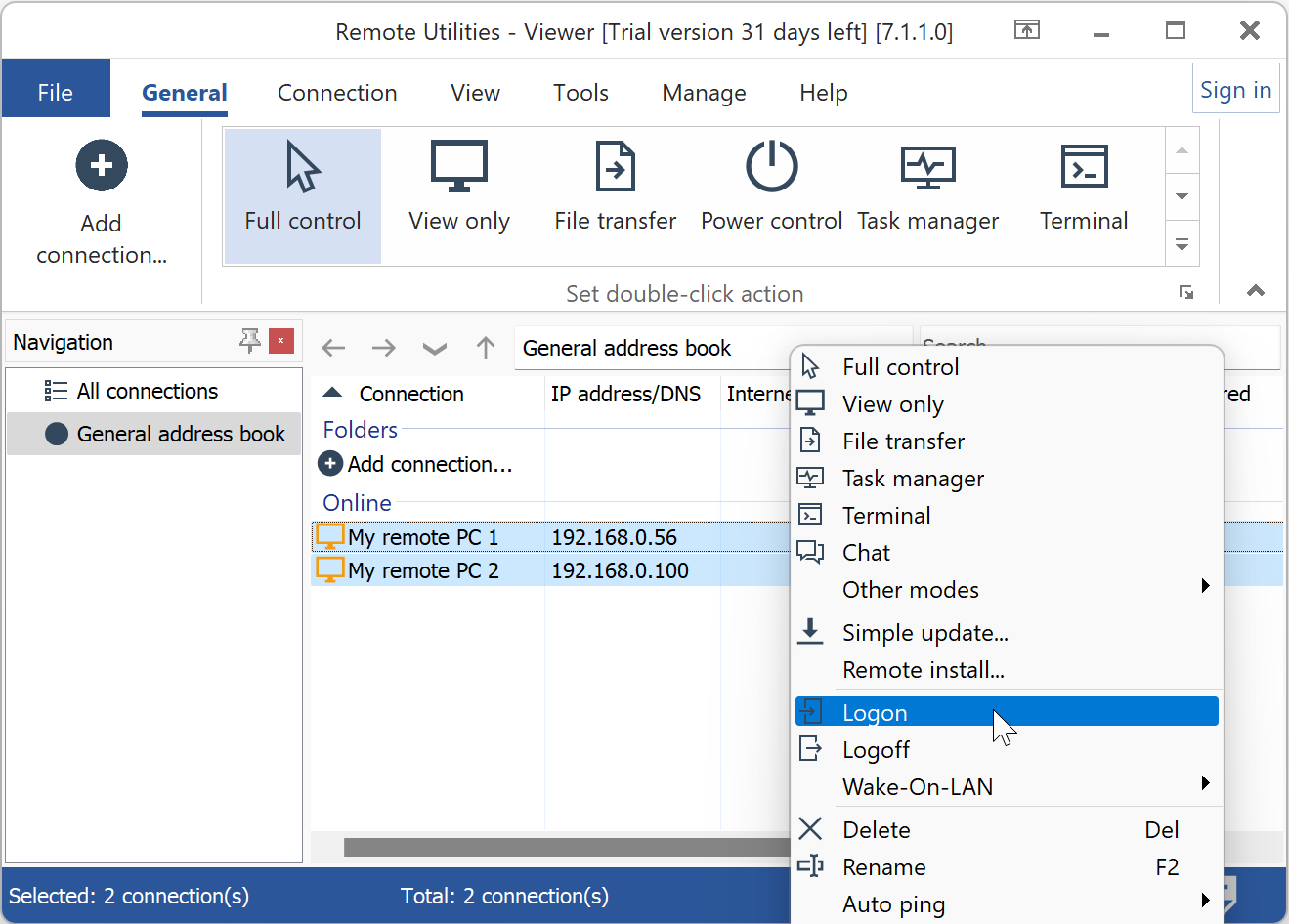1289x924 pixels.
Task: Close the Navigation panel with red X
Action: coord(281,340)
